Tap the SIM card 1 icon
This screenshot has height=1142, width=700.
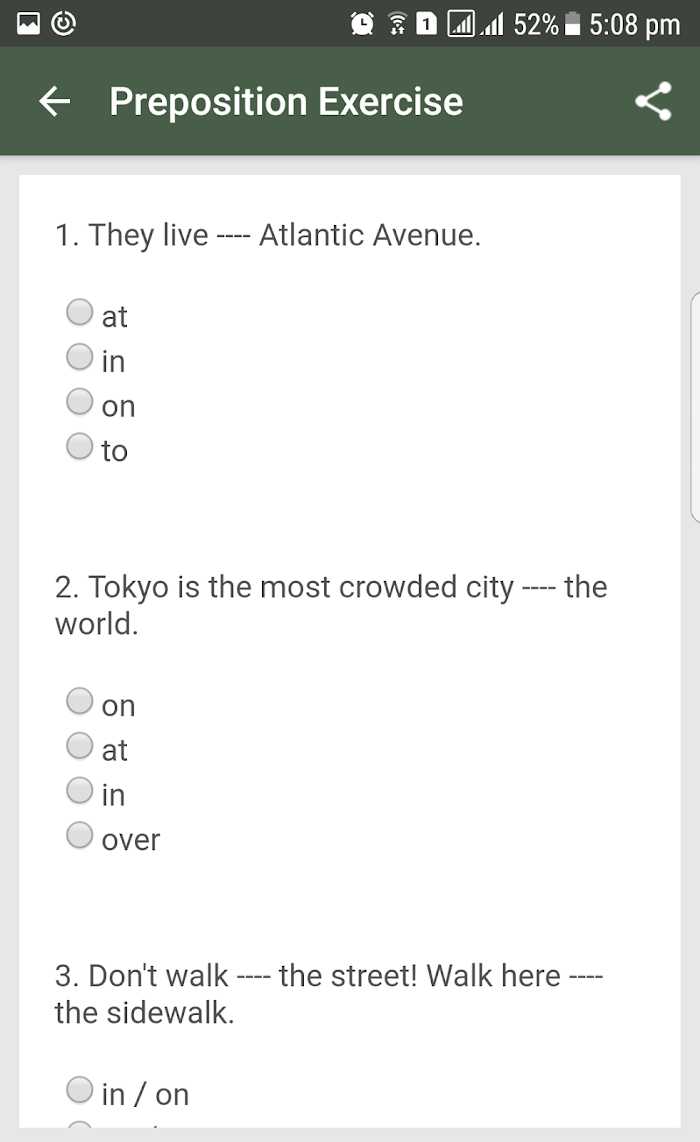(x=426, y=24)
